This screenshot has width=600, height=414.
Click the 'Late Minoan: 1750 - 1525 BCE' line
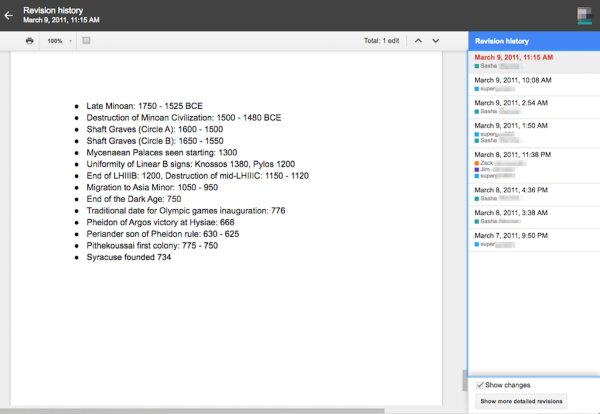point(144,106)
